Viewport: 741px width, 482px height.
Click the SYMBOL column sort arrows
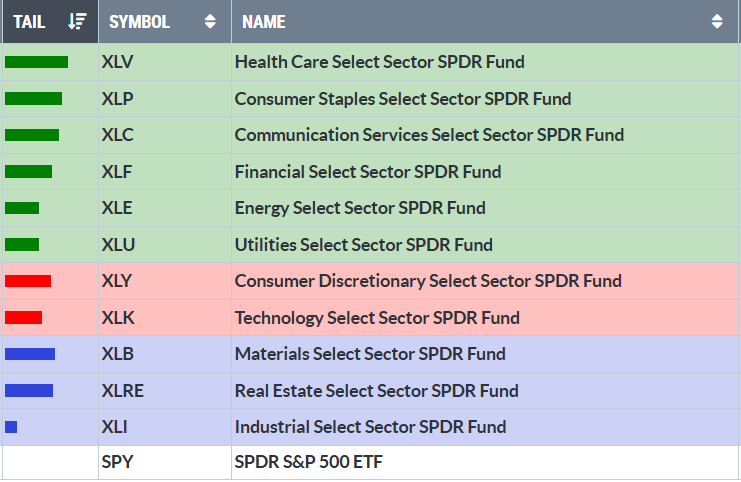pyautogui.click(x=209, y=21)
